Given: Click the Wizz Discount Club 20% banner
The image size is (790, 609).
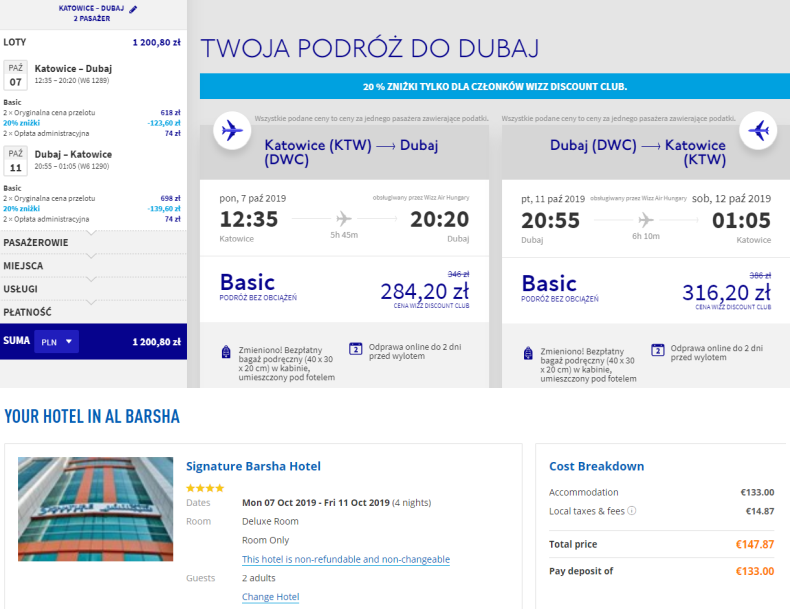Looking at the screenshot, I should click(x=495, y=86).
